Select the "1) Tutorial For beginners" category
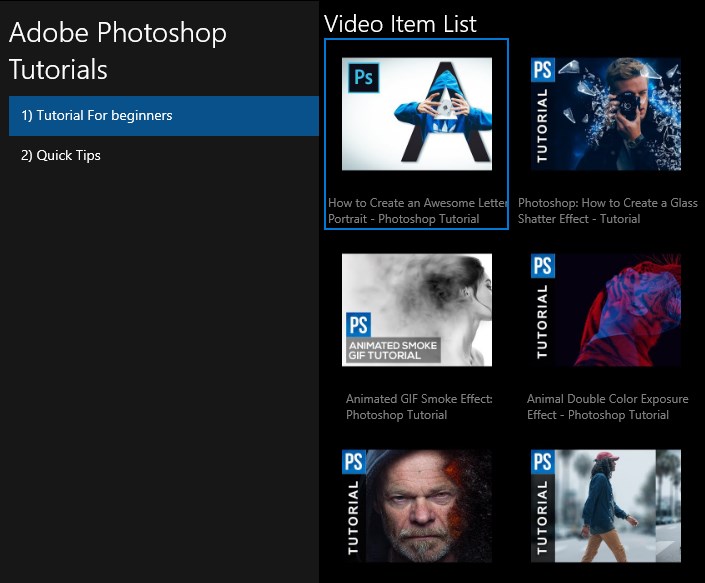The image size is (705, 583). point(164,116)
